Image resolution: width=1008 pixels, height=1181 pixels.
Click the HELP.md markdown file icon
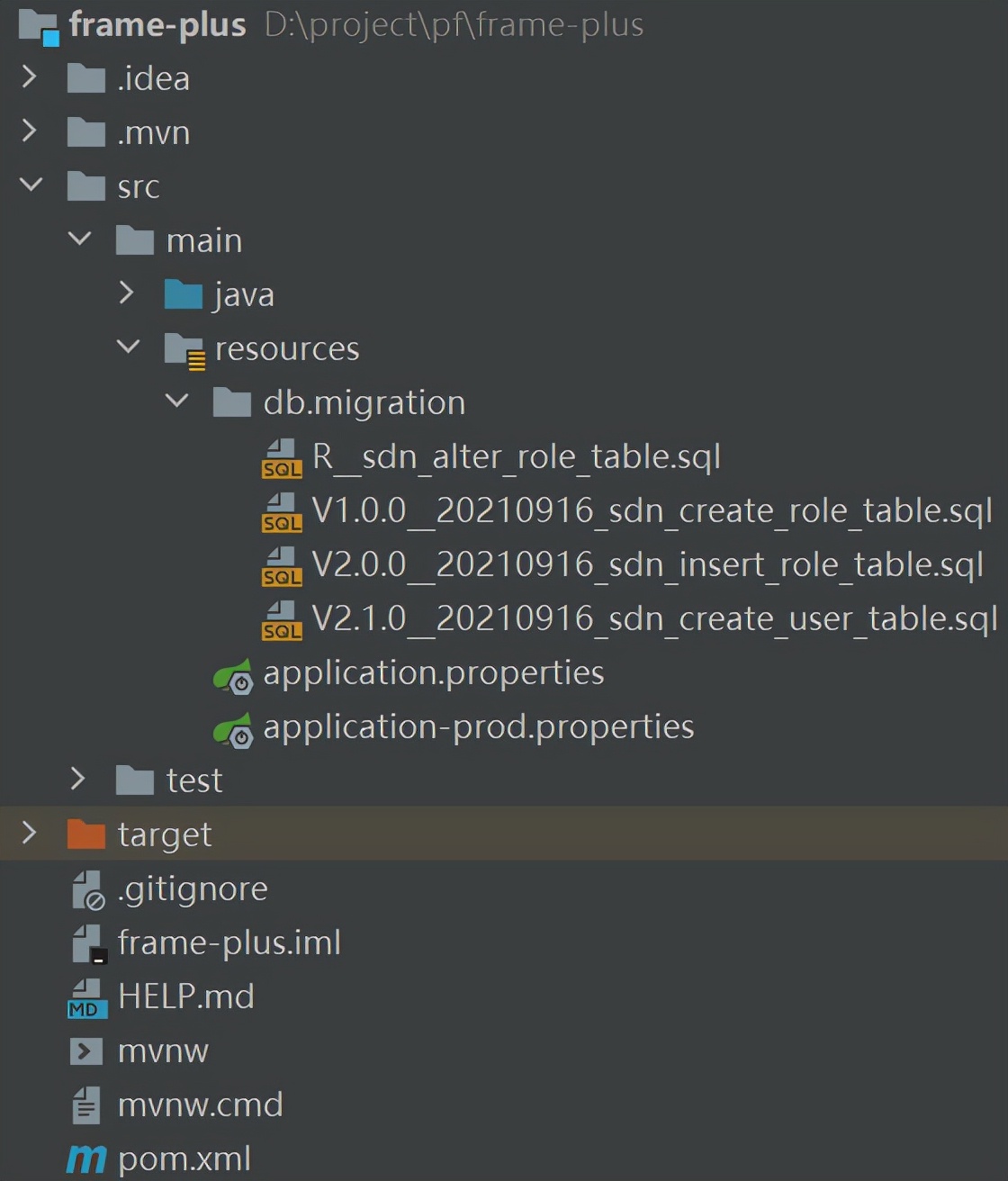coord(87,998)
